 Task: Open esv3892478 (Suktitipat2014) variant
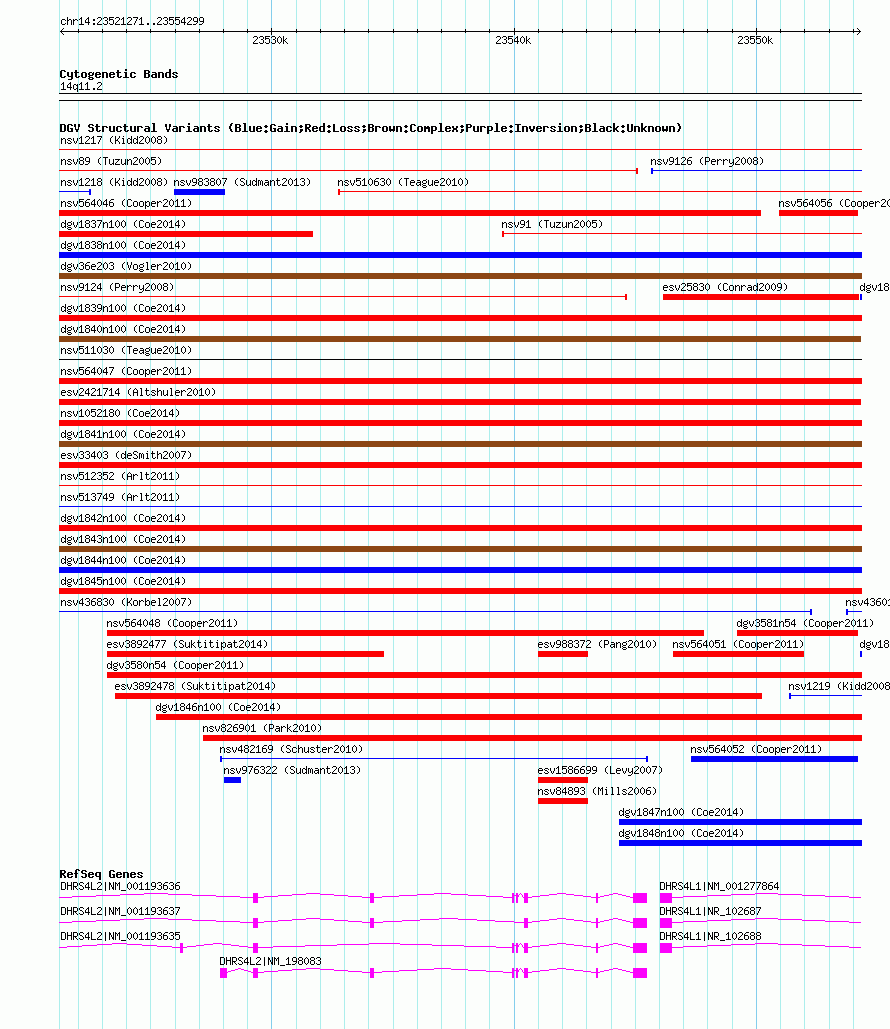[x=195, y=686]
